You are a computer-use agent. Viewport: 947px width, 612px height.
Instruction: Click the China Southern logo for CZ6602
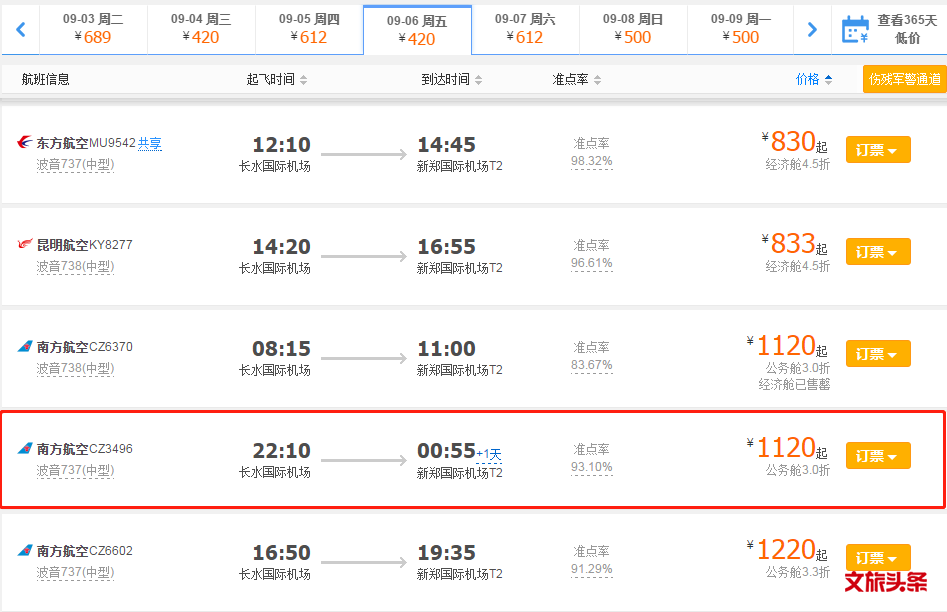coord(25,550)
